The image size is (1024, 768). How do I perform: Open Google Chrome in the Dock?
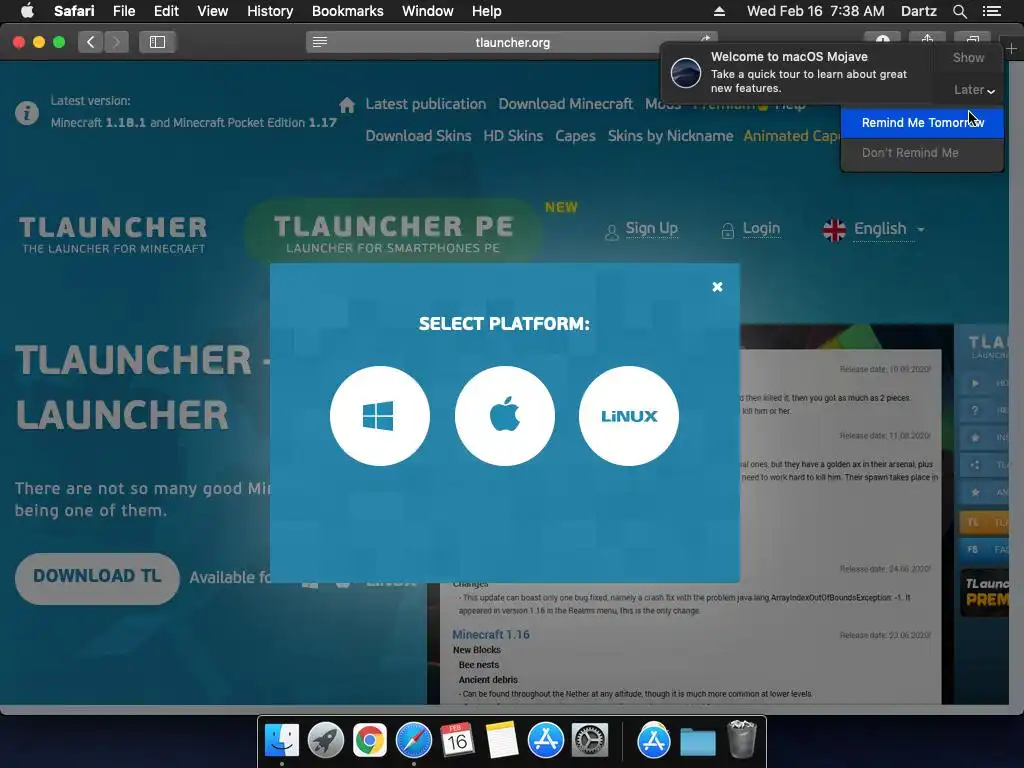(370, 741)
